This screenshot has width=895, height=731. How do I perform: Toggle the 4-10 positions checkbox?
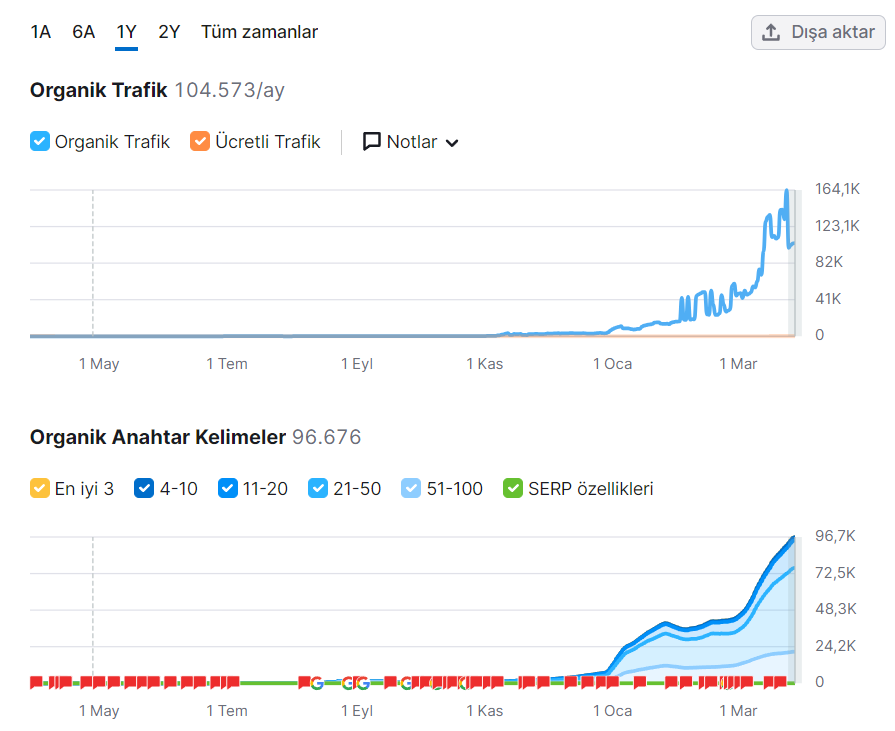tap(144, 488)
